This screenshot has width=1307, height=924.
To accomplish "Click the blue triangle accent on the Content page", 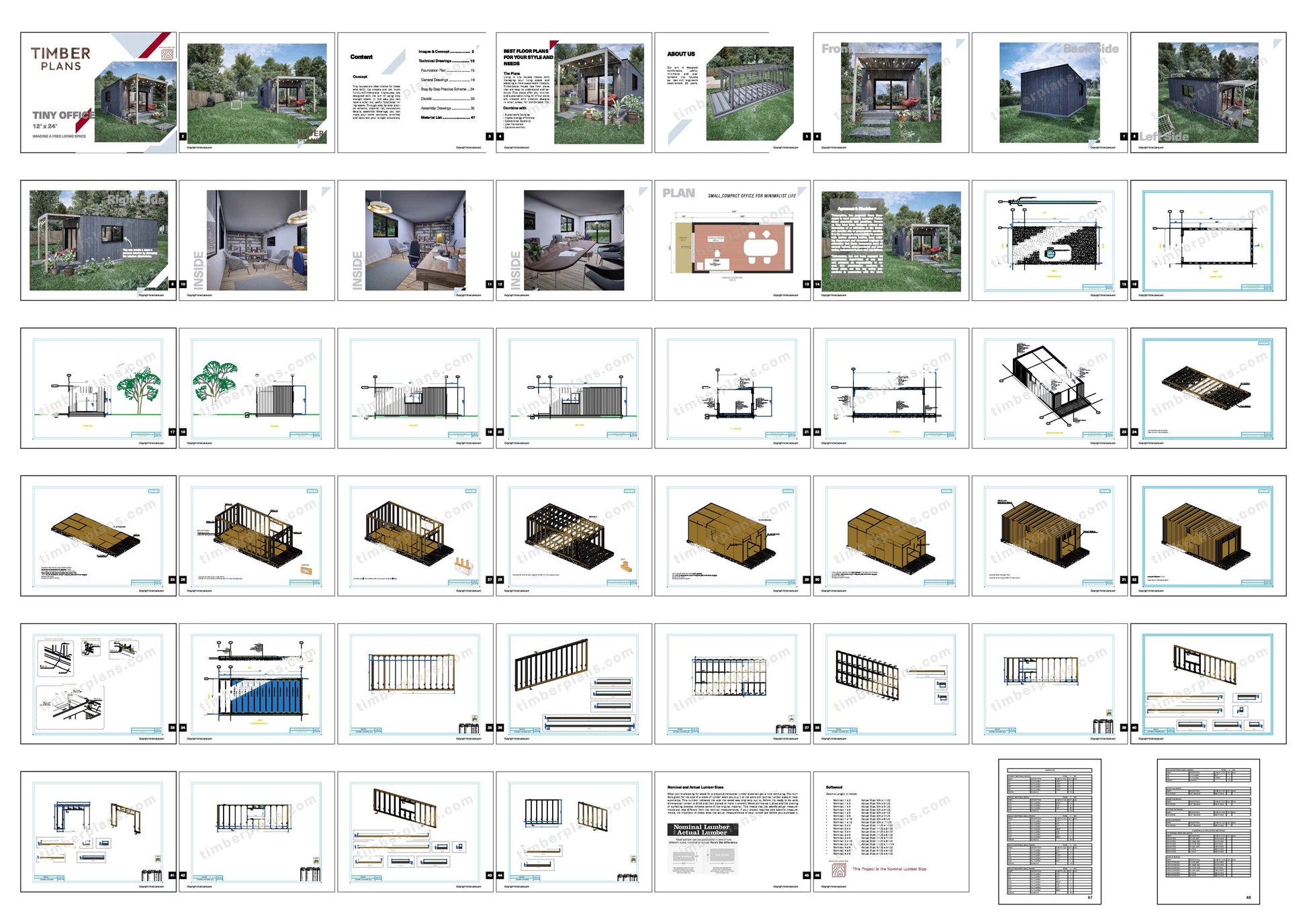I will tap(394, 62).
